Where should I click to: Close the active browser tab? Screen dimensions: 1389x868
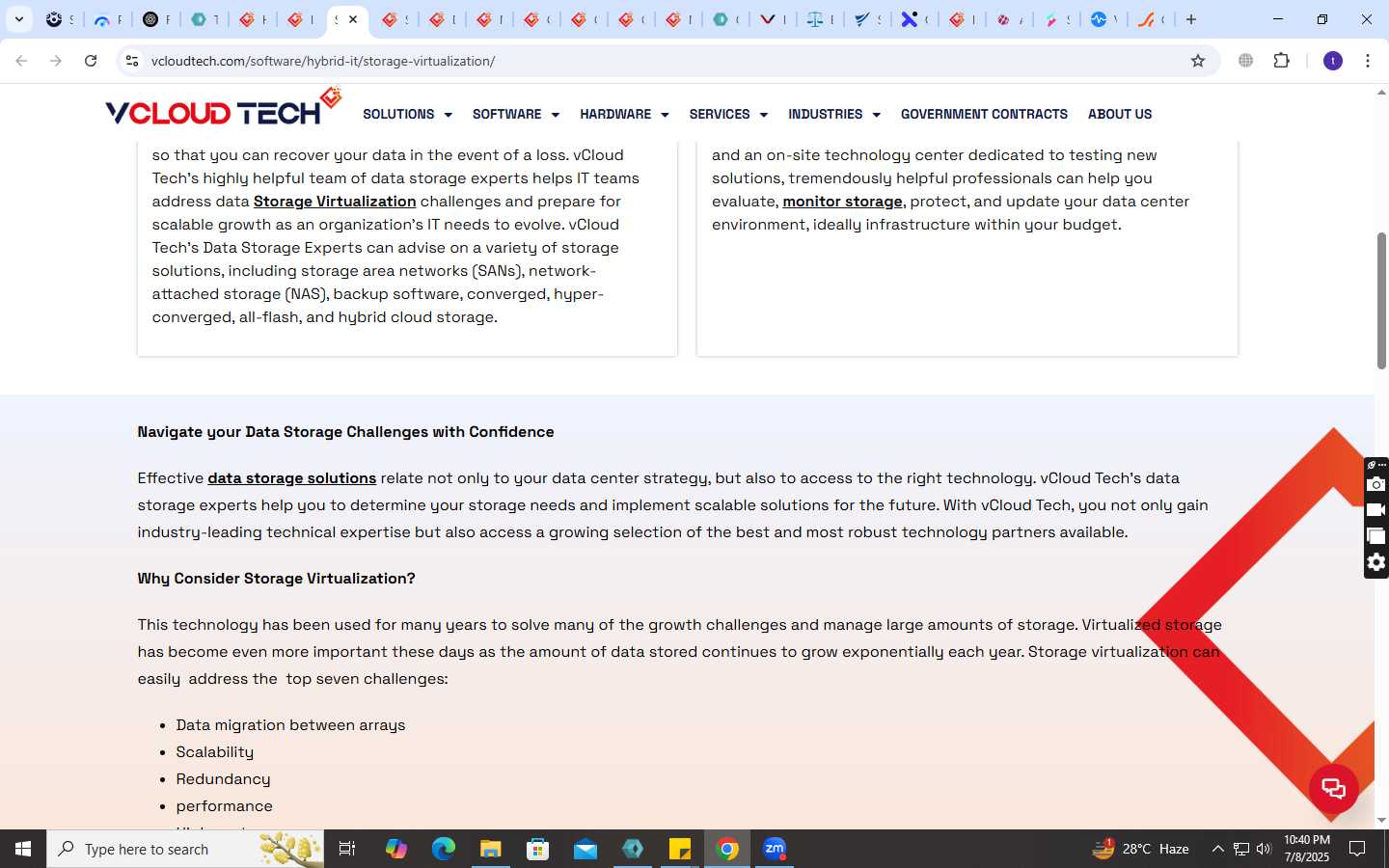click(x=353, y=19)
